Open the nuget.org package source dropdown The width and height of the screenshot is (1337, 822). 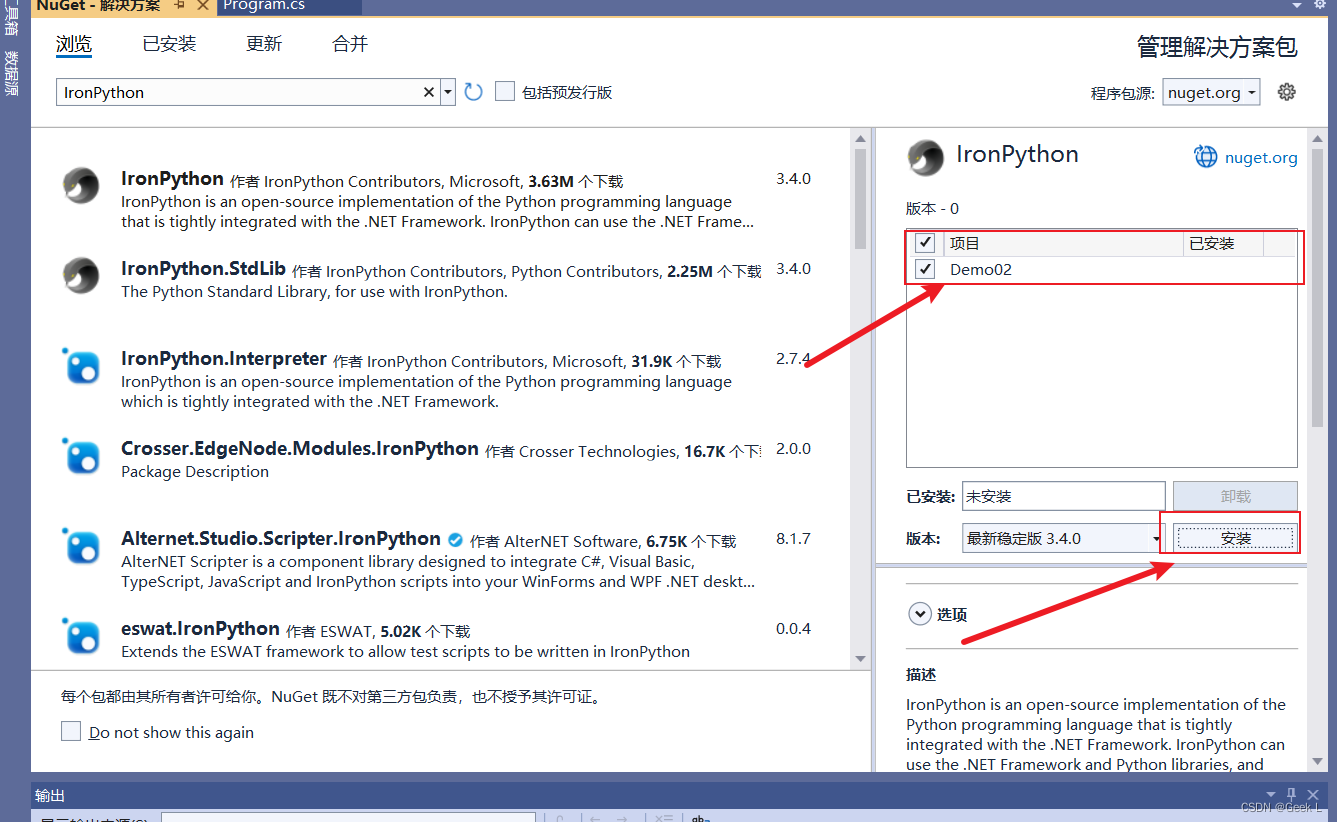pos(1211,91)
